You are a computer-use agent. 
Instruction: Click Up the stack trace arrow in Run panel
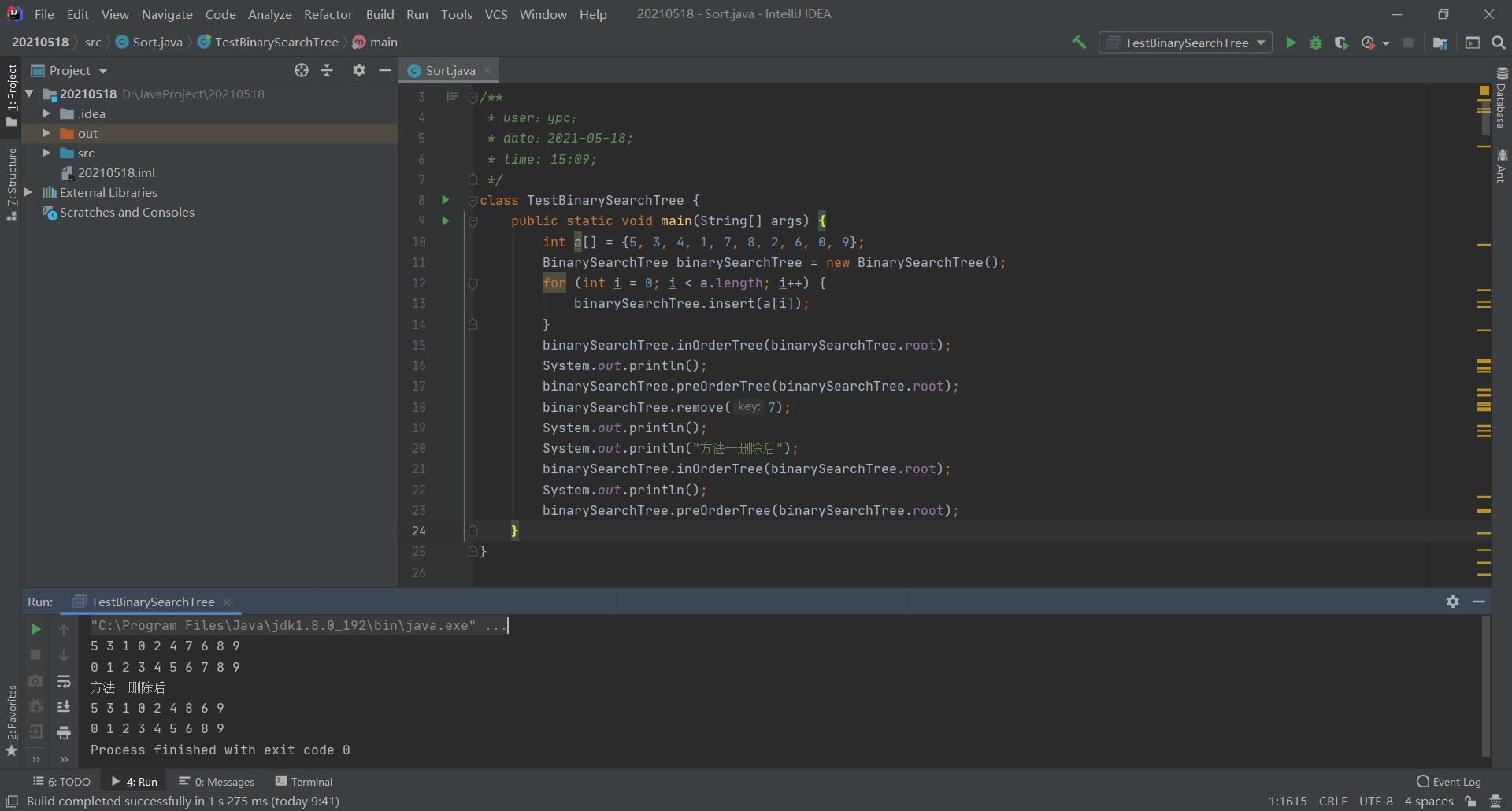(64, 629)
